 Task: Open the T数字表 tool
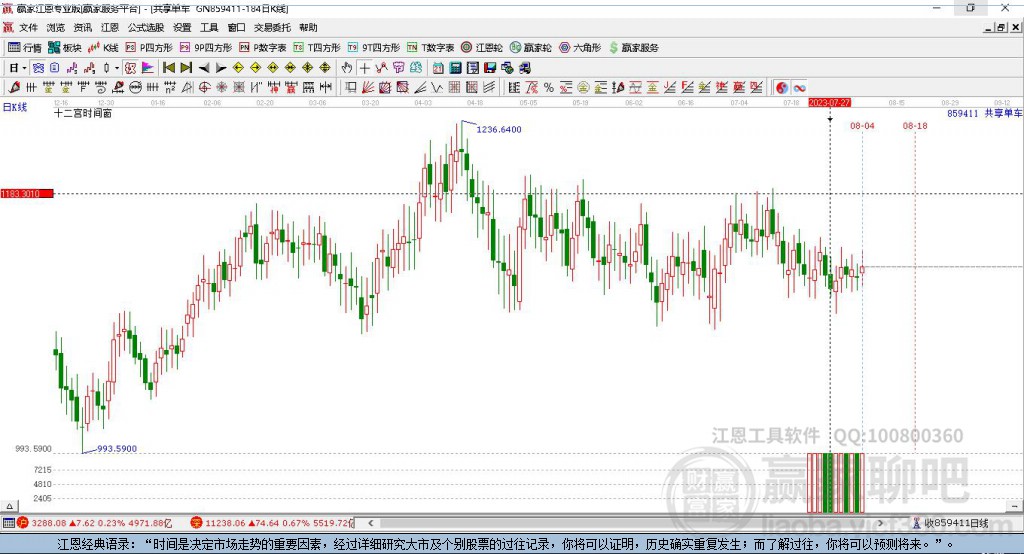430,48
